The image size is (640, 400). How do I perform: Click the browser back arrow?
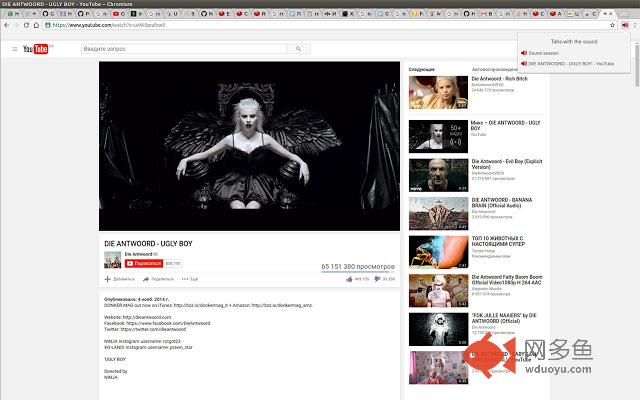tap(7, 25)
